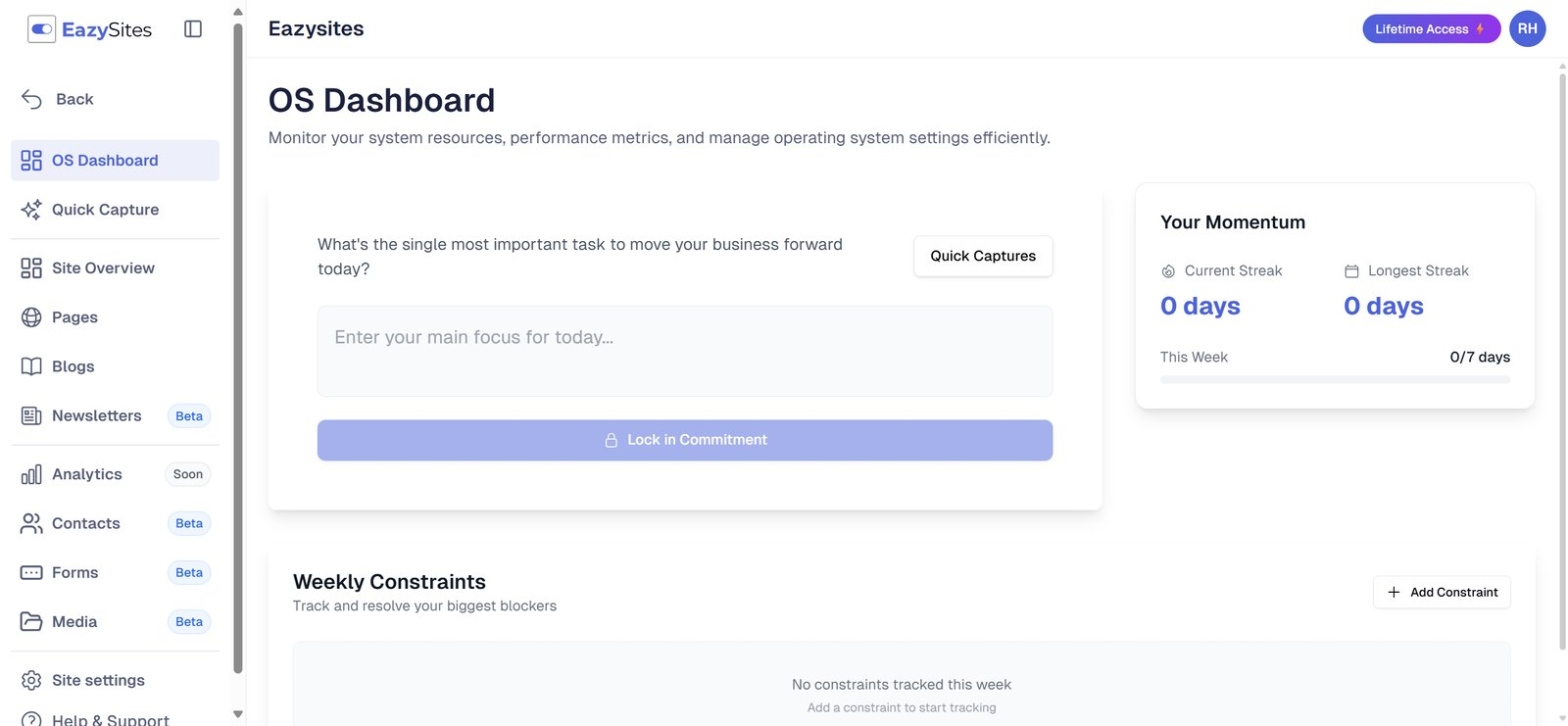1568x726 pixels.
Task: Open Media folder icon
Action: (31, 622)
